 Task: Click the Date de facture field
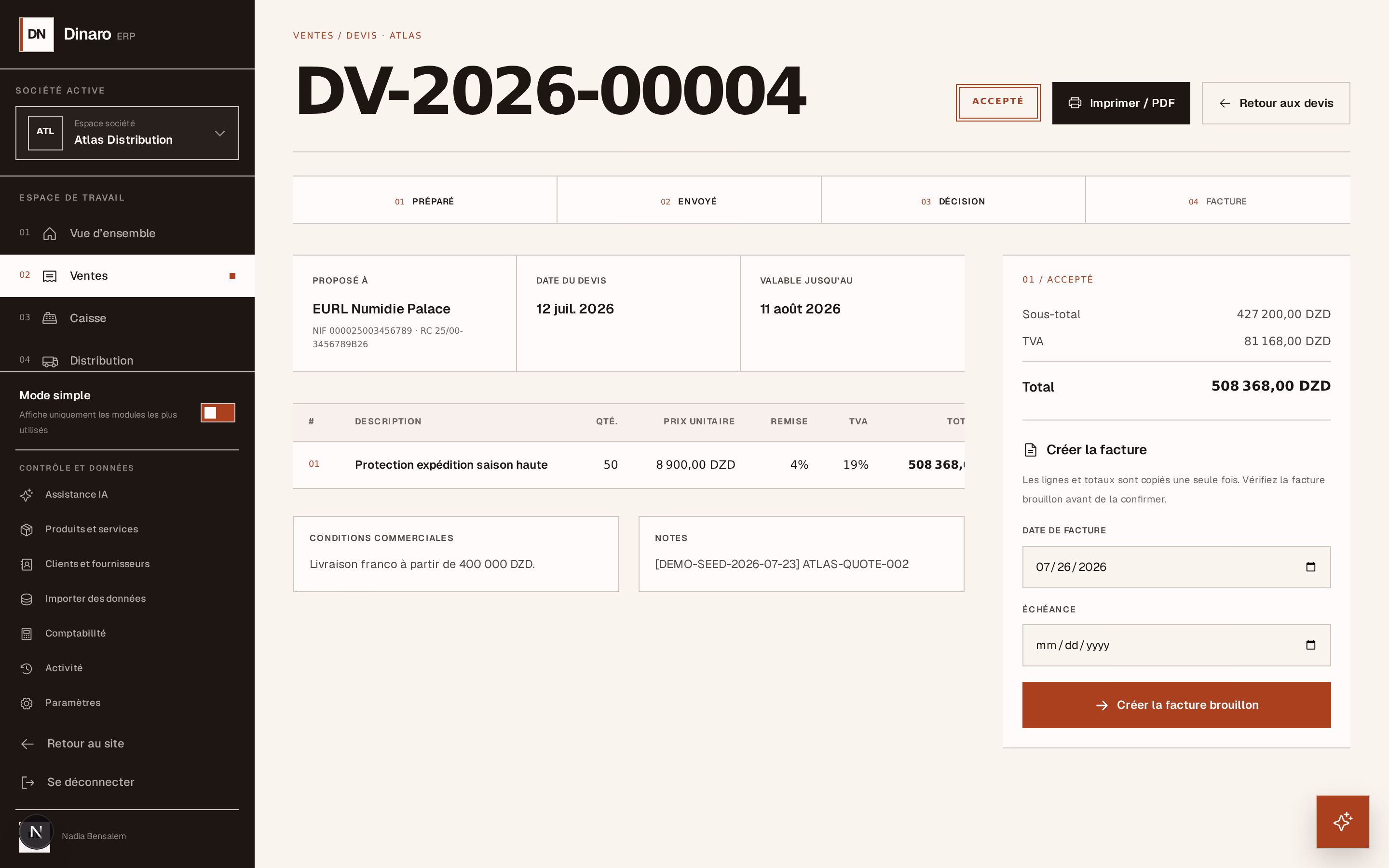[x=1177, y=567]
